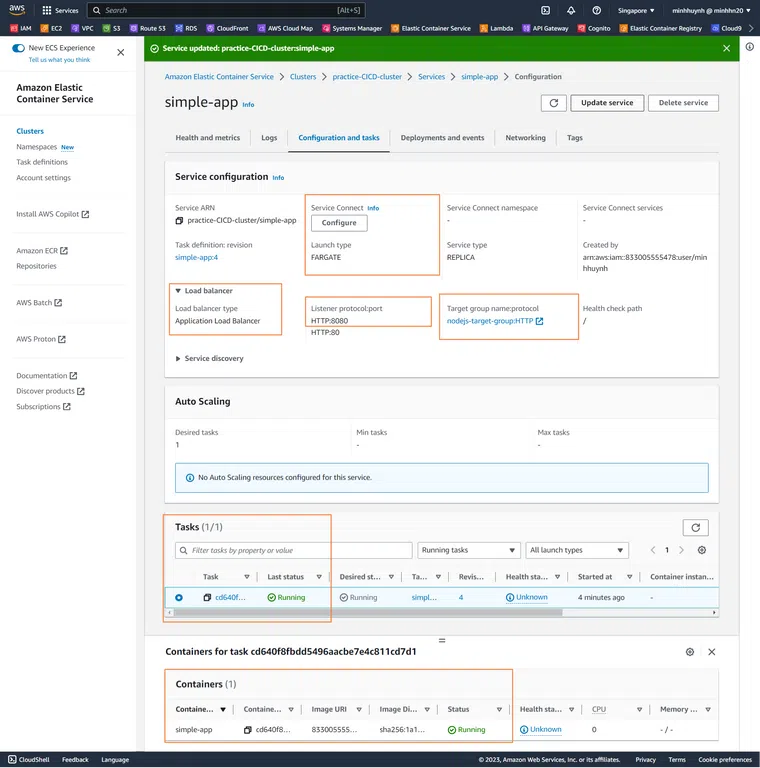Open notifications bell
The width and height of the screenshot is (760, 768).
point(571,10)
